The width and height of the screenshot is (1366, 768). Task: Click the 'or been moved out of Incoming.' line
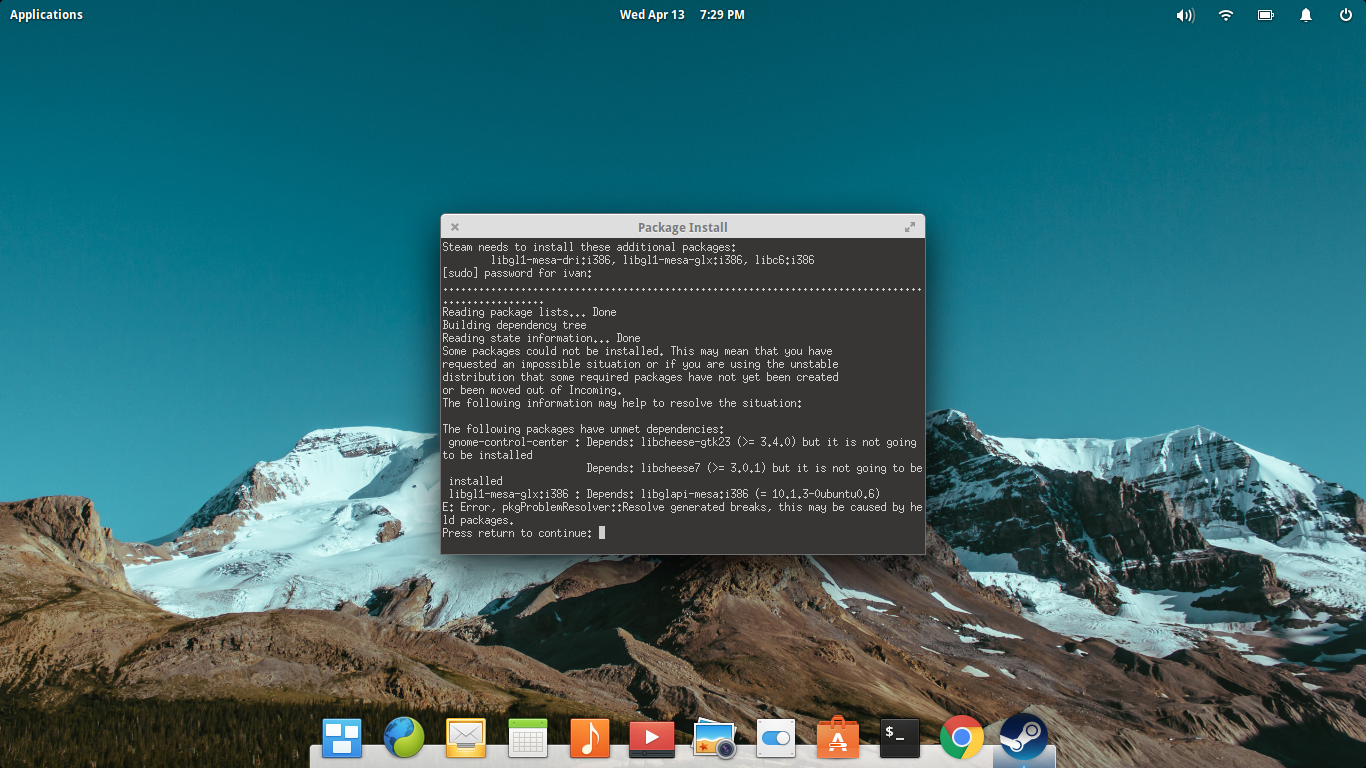click(x=532, y=390)
